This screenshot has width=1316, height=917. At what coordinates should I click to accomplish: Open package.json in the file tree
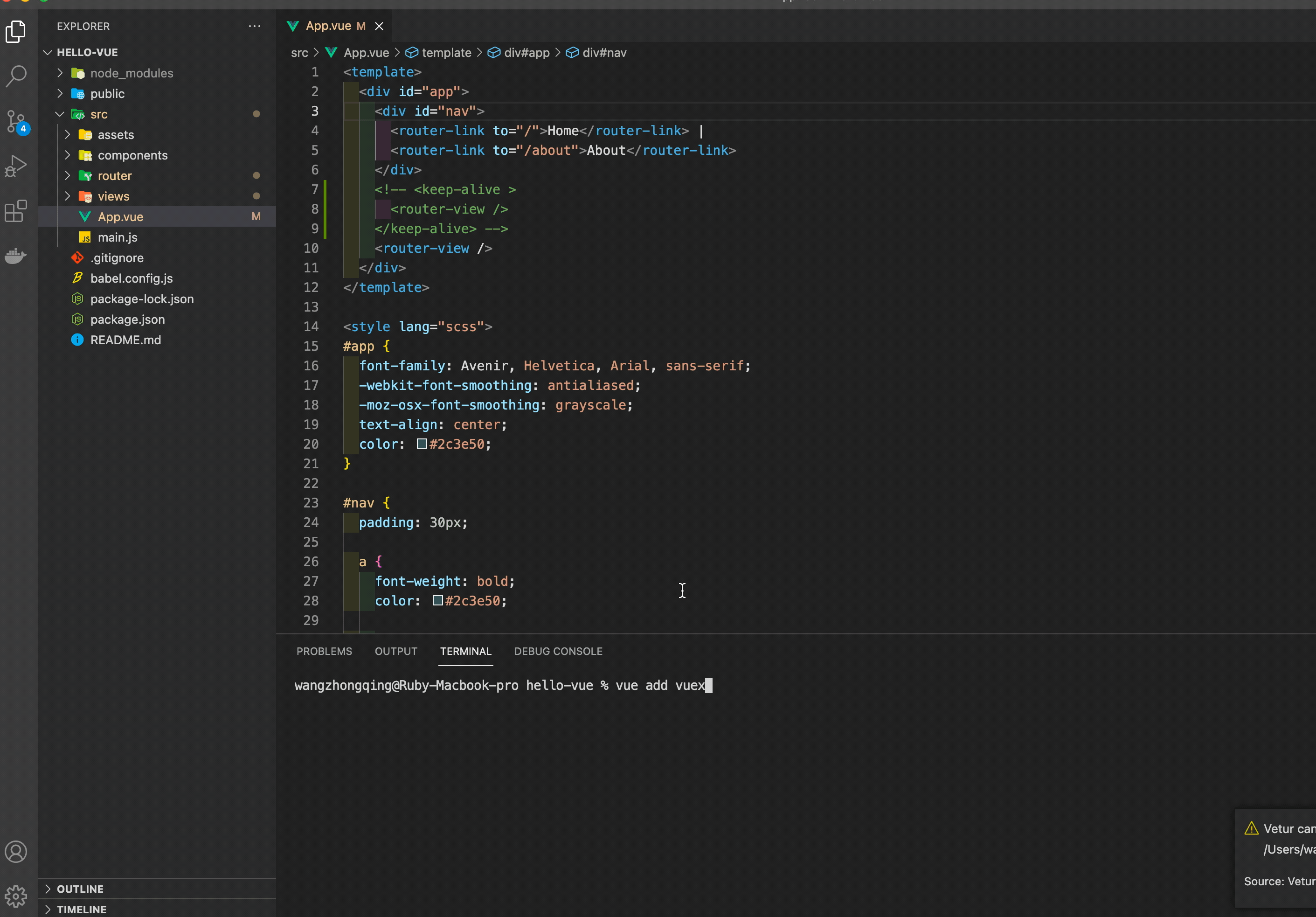[x=157, y=319]
